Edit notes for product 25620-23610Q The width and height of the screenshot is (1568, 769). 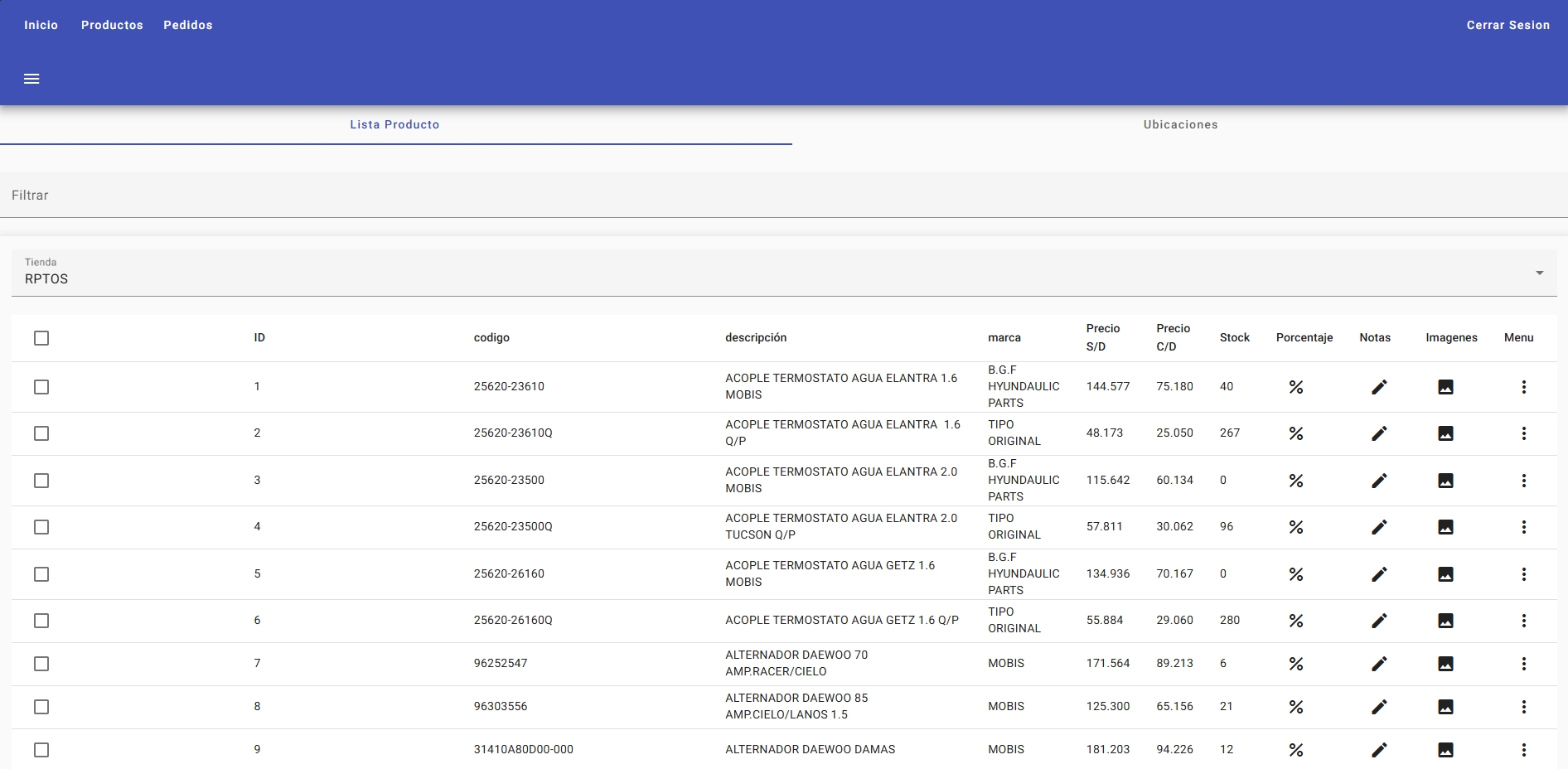pos(1379,433)
